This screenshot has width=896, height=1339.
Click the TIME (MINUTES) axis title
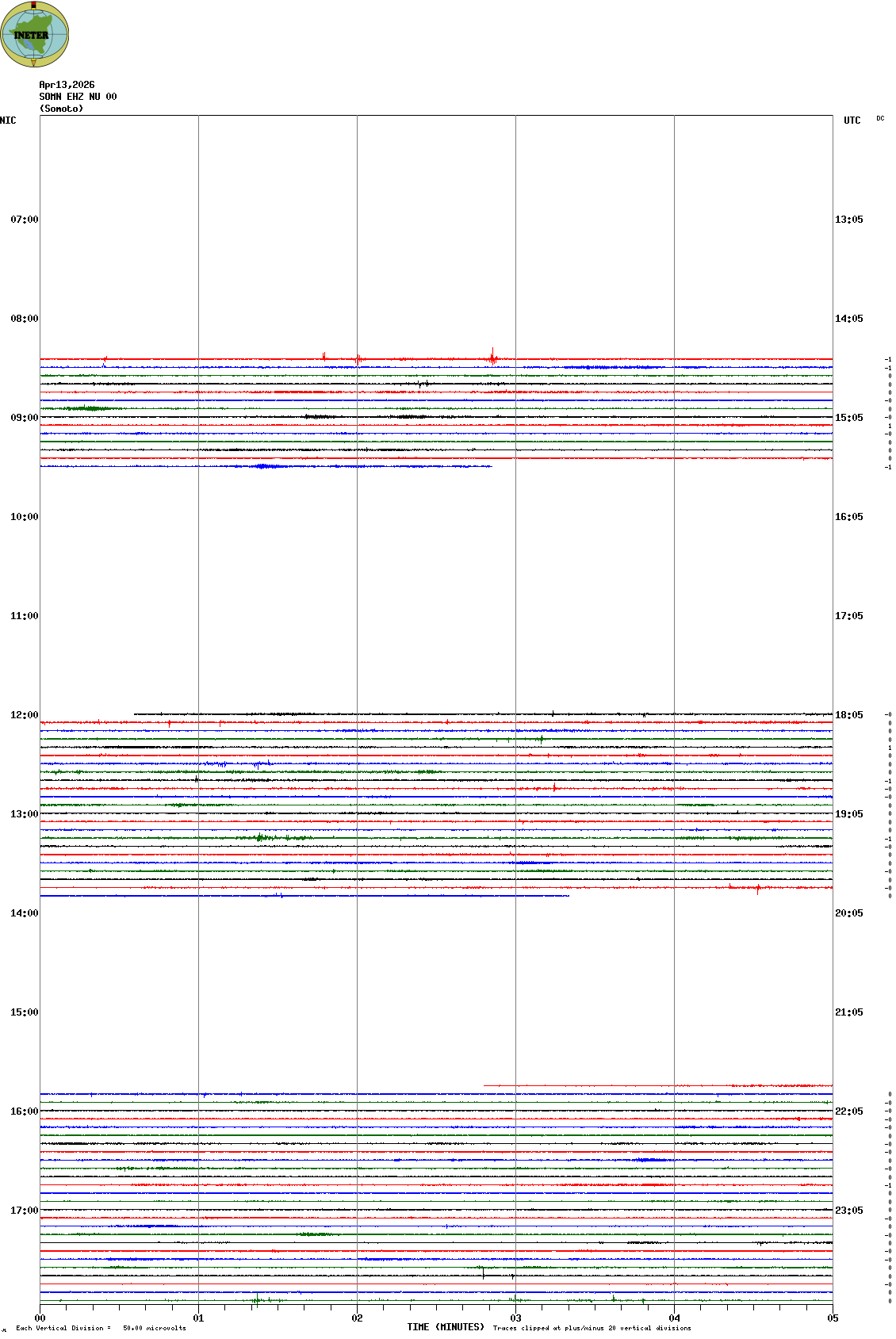point(446,1327)
